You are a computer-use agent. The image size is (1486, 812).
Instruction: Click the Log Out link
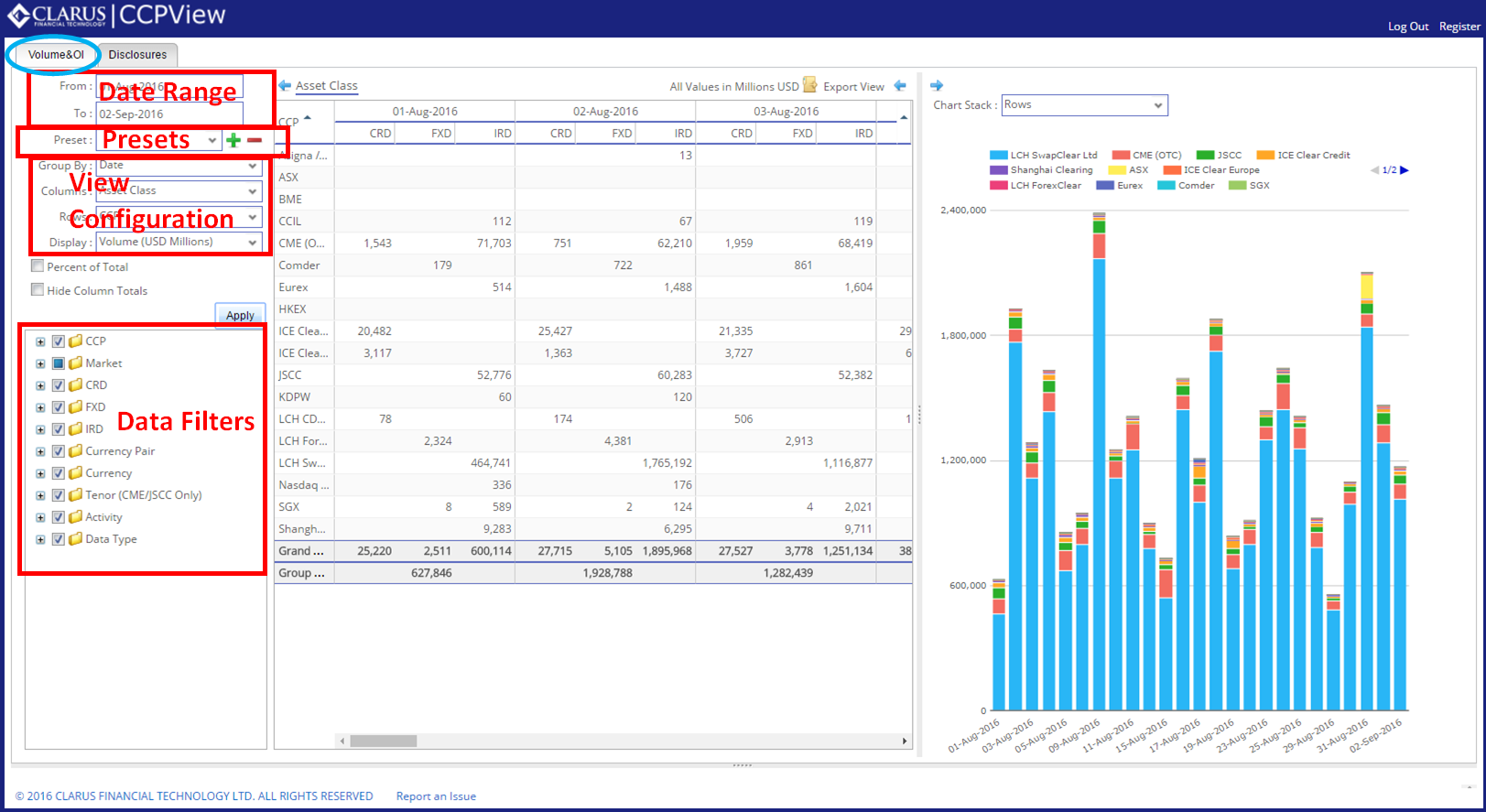pyautogui.click(x=1408, y=27)
